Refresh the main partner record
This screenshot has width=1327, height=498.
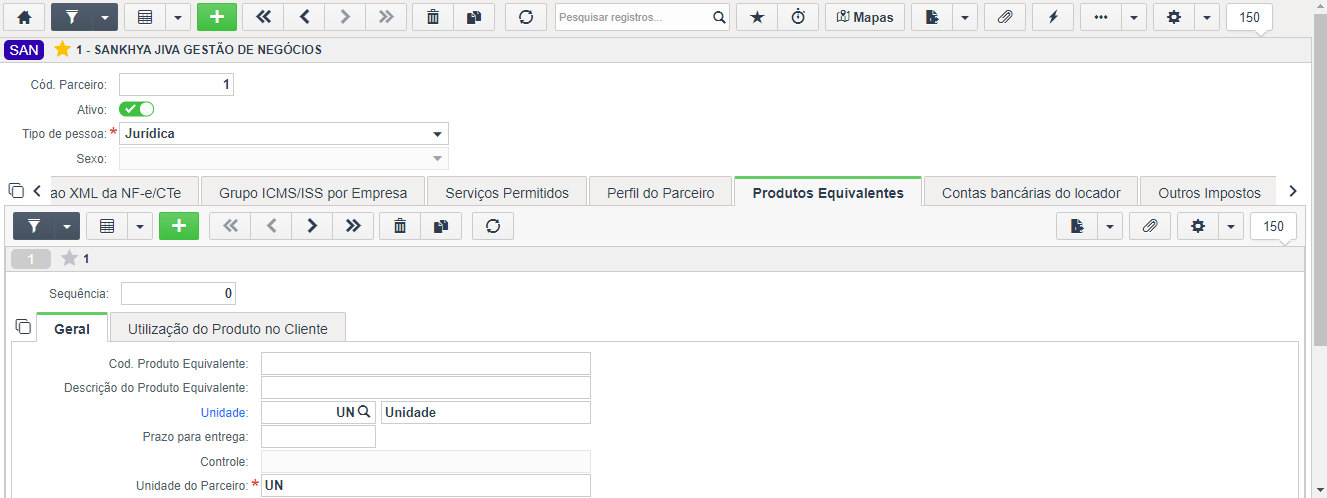click(526, 17)
